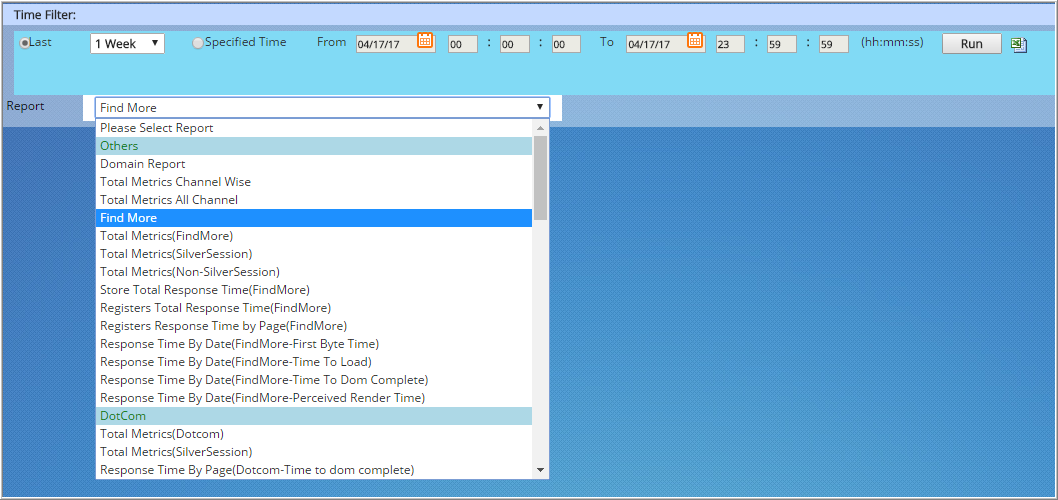Export report using the Excel icon
This screenshot has height=500, width=1058.
[x=1019, y=45]
